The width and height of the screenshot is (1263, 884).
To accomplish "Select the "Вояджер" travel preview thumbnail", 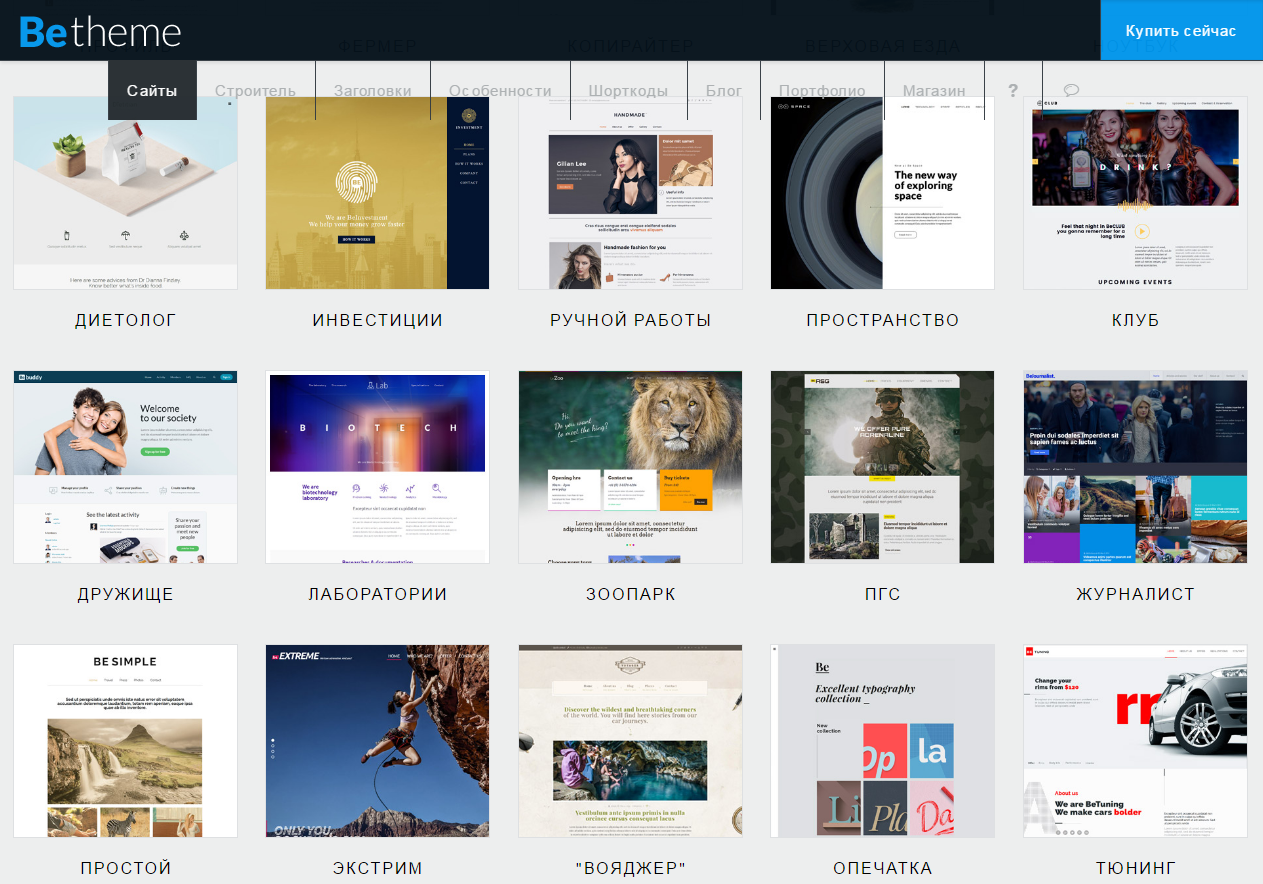I will [630, 741].
